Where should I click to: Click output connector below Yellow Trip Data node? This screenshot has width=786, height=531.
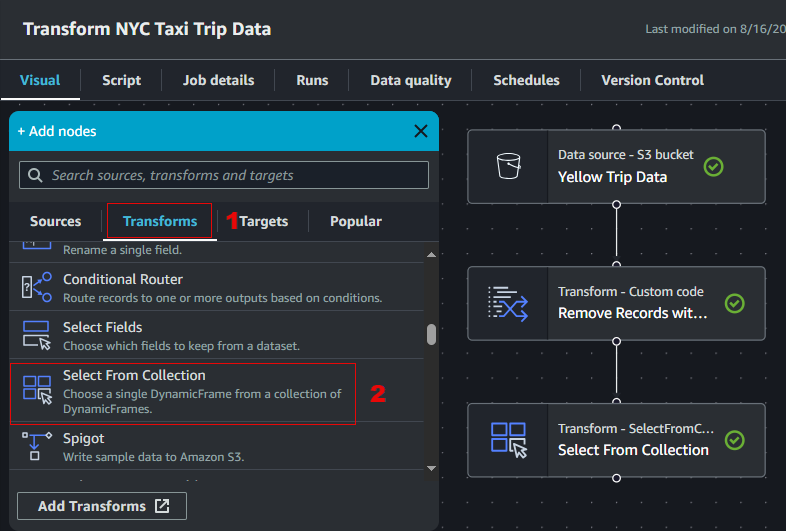coord(617,205)
